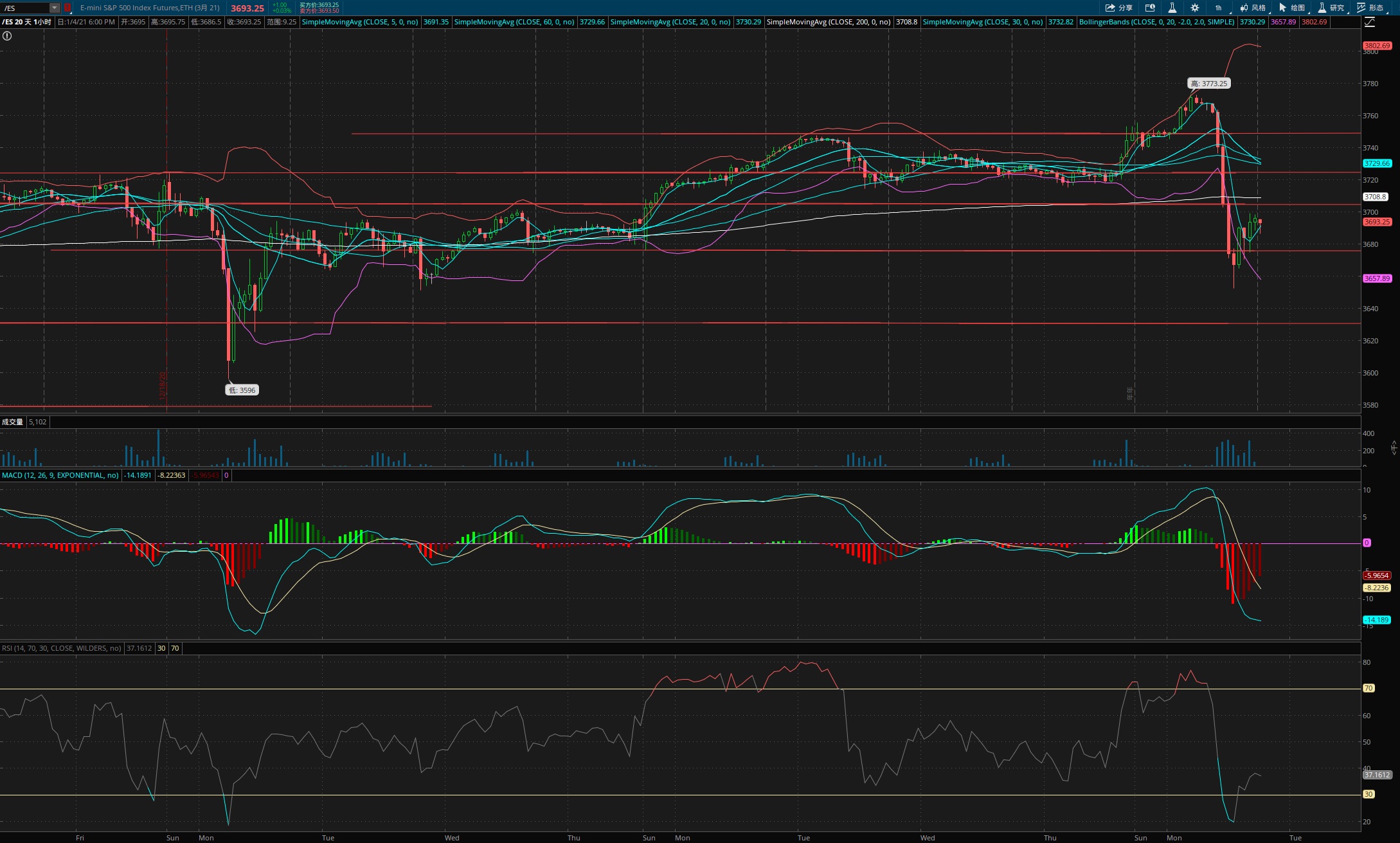
Task: Click the flask icon beside the gear
Action: [x=1172, y=8]
